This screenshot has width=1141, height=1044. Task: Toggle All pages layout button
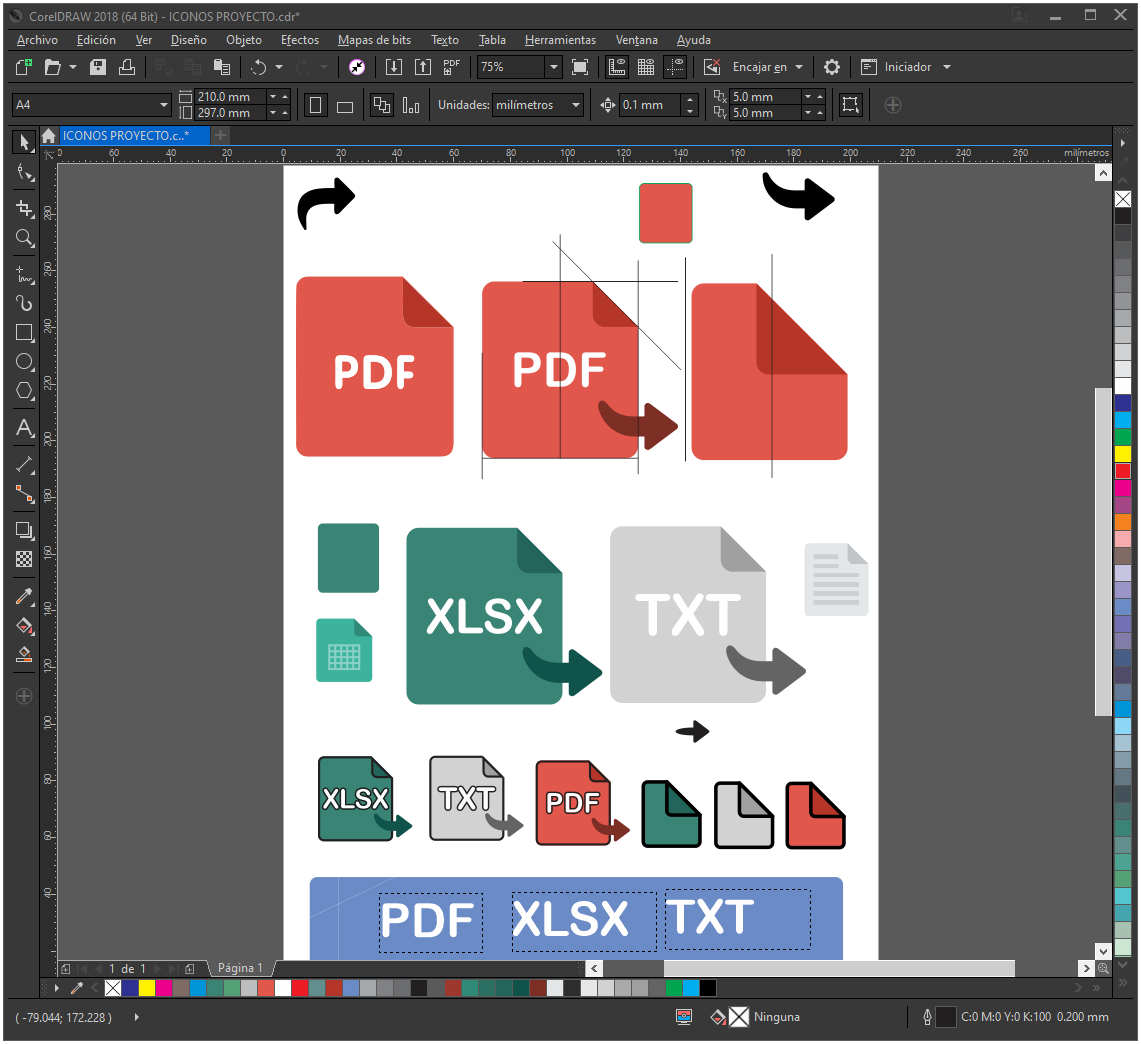381,105
